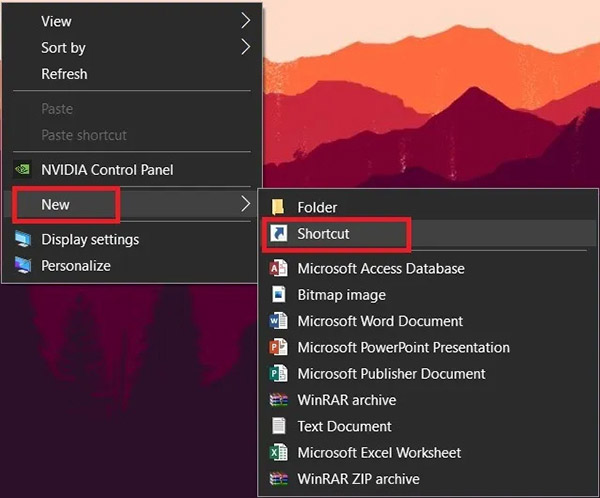The height and width of the screenshot is (498, 600).
Task: Click the WinRAR ZIP archive icon
Action: pyautogui.click(x=279, y=479)
